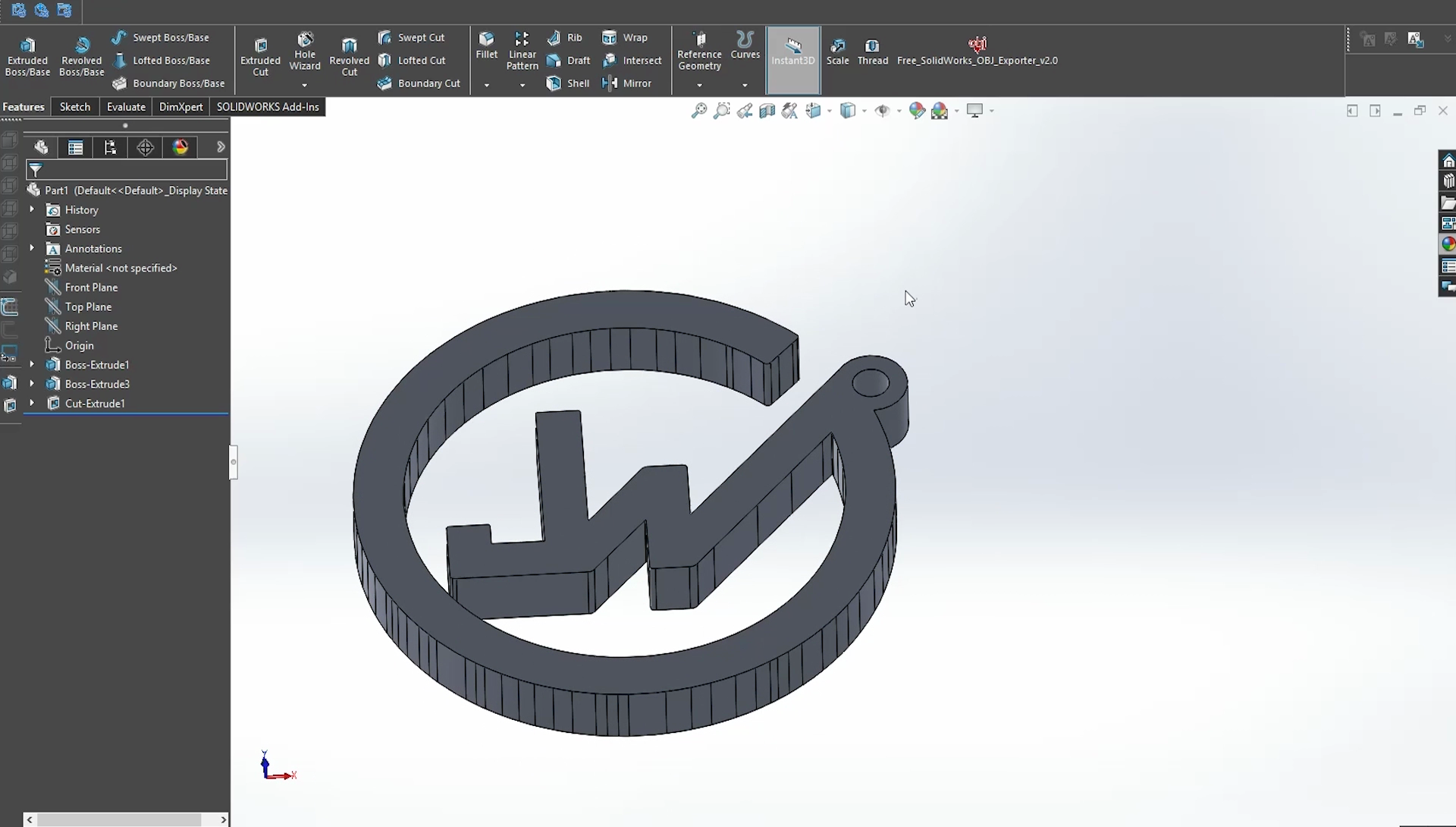The image size is (1456, 827).
Task: Choose the Swept Cut tool
Action: [411, 37]
